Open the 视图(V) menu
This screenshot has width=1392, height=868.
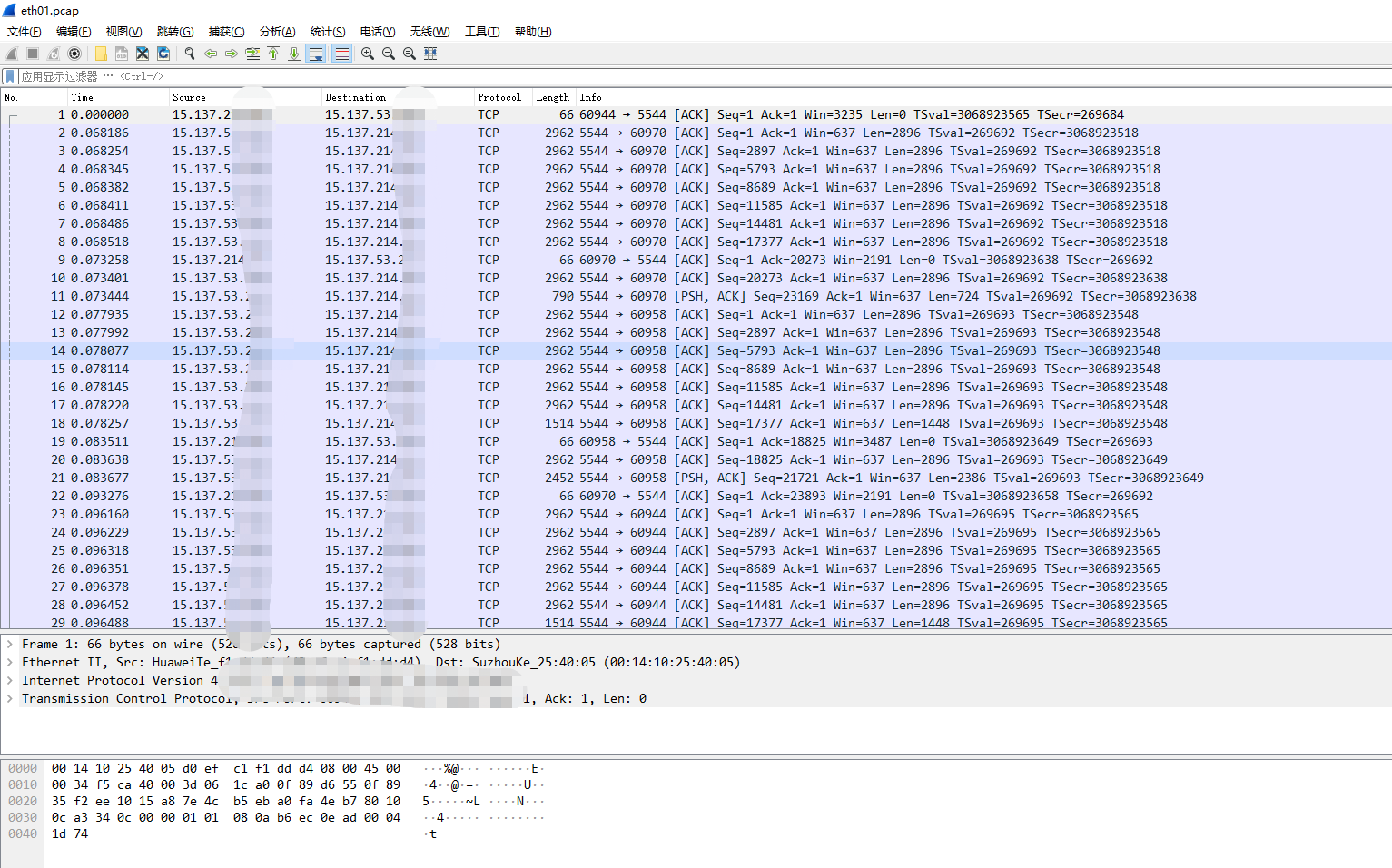click(124, 32)
